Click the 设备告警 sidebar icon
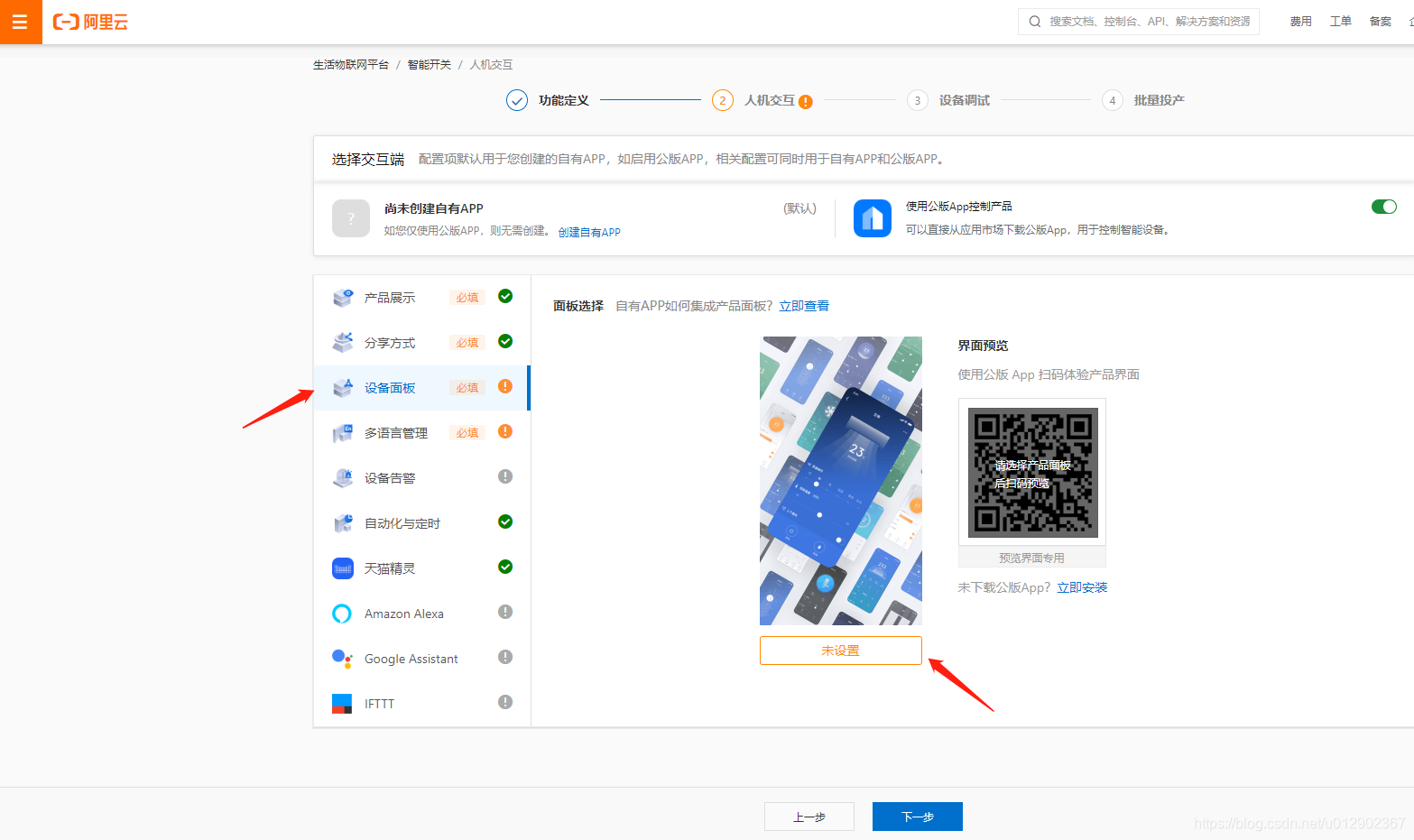Screen dimensions: 1414x840 coord(343,478)
